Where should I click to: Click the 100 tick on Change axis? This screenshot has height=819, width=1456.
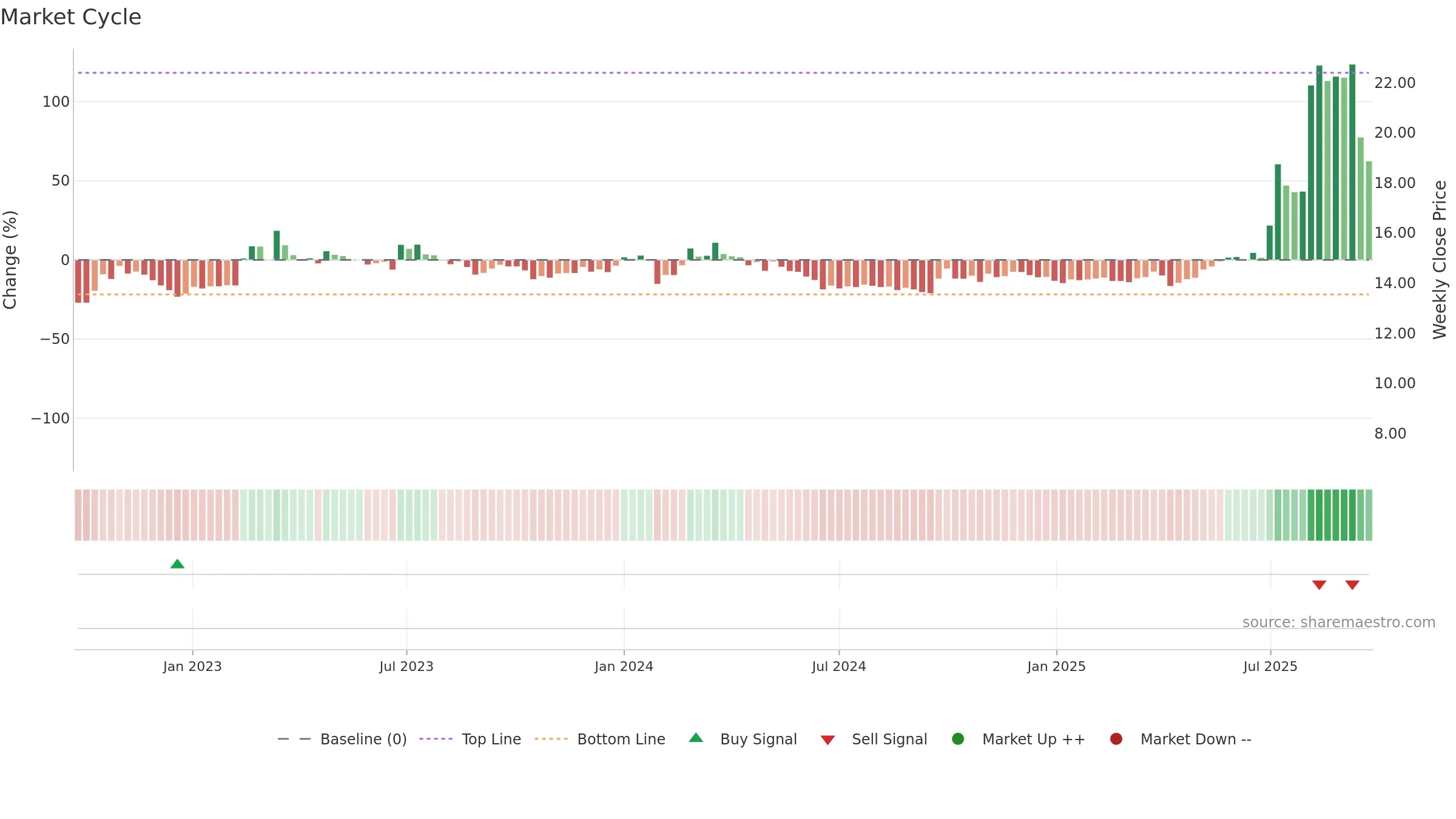pos(56,102)
